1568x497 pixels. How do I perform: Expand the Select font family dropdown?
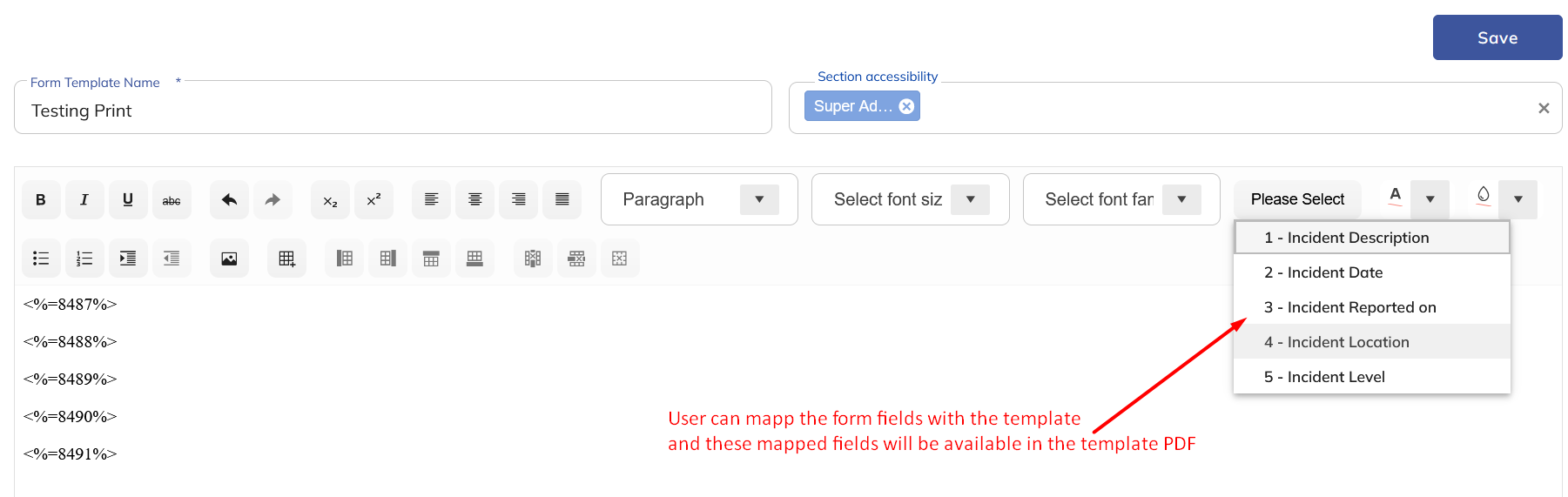pos(1181,199)
